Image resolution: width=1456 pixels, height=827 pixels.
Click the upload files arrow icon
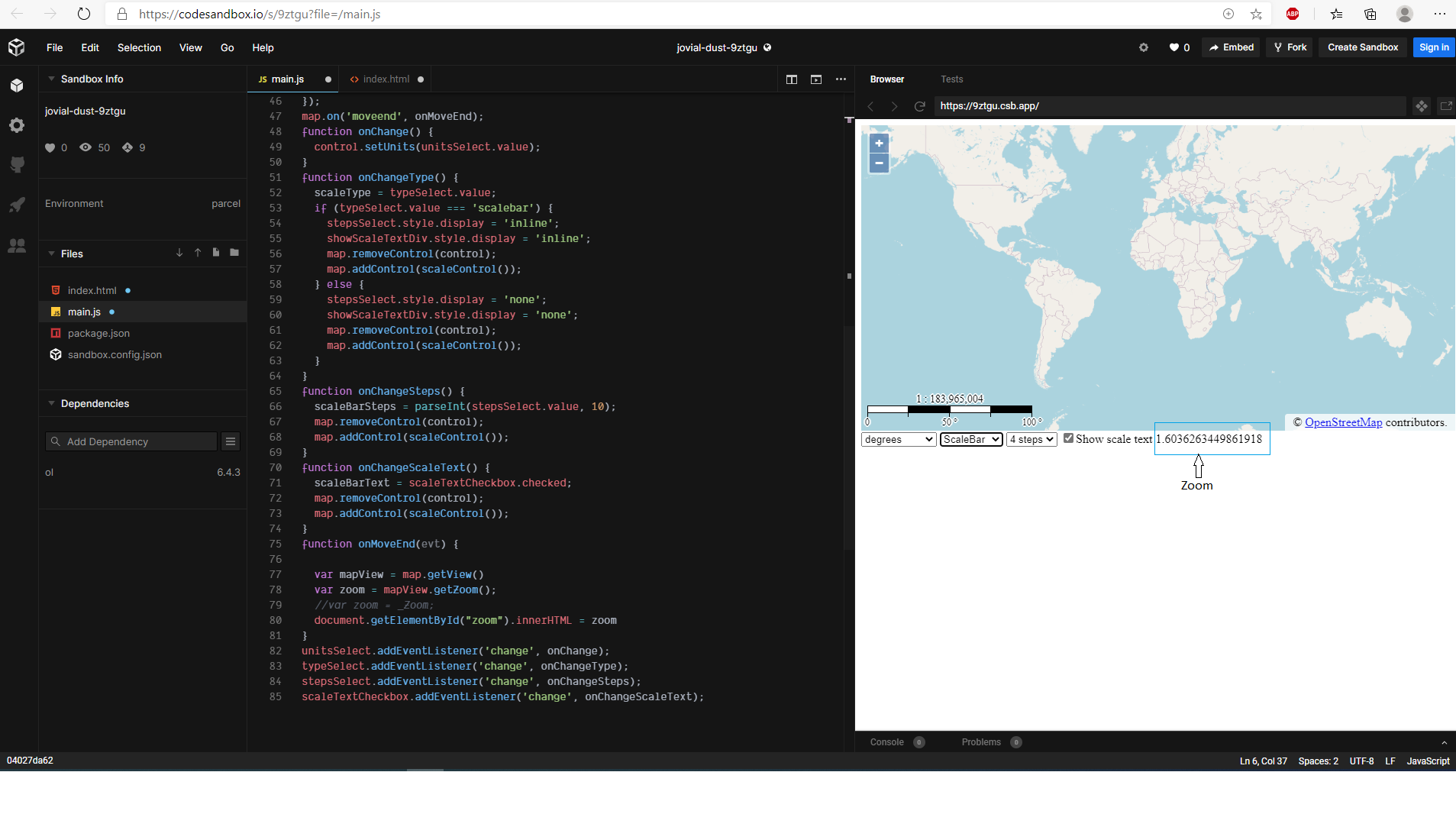pyautogui.click(x=198, y=253)
